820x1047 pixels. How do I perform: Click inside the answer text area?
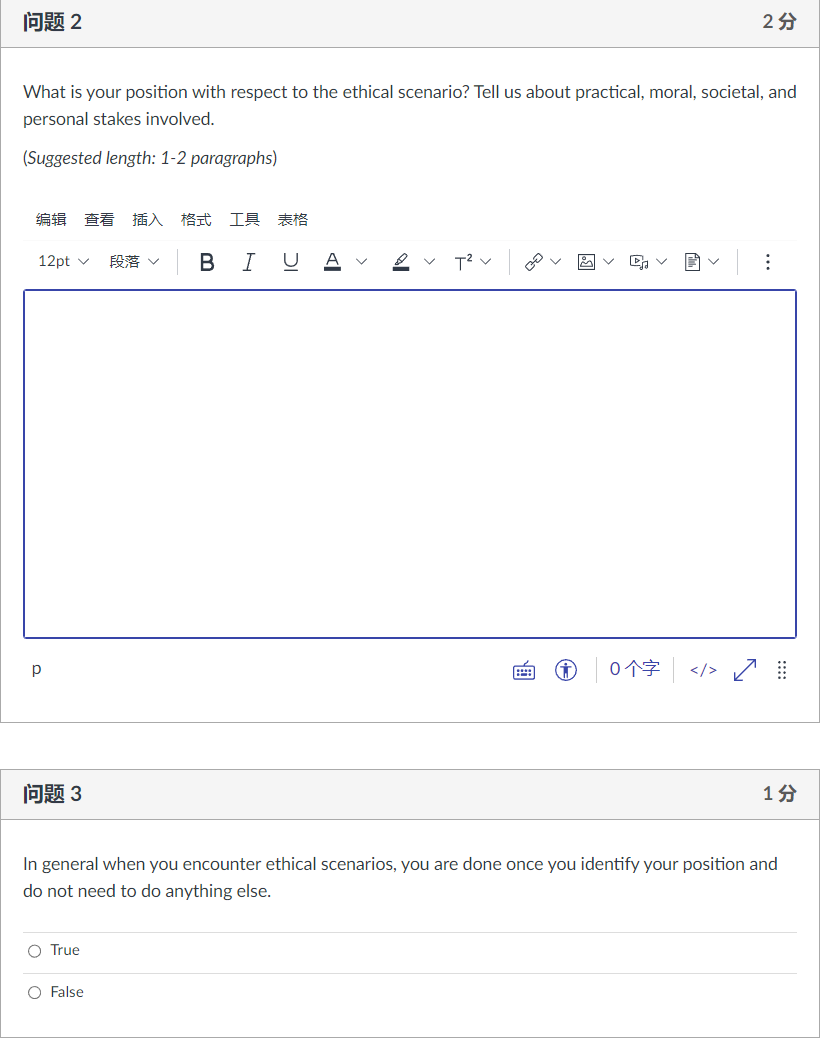point(410,464)
